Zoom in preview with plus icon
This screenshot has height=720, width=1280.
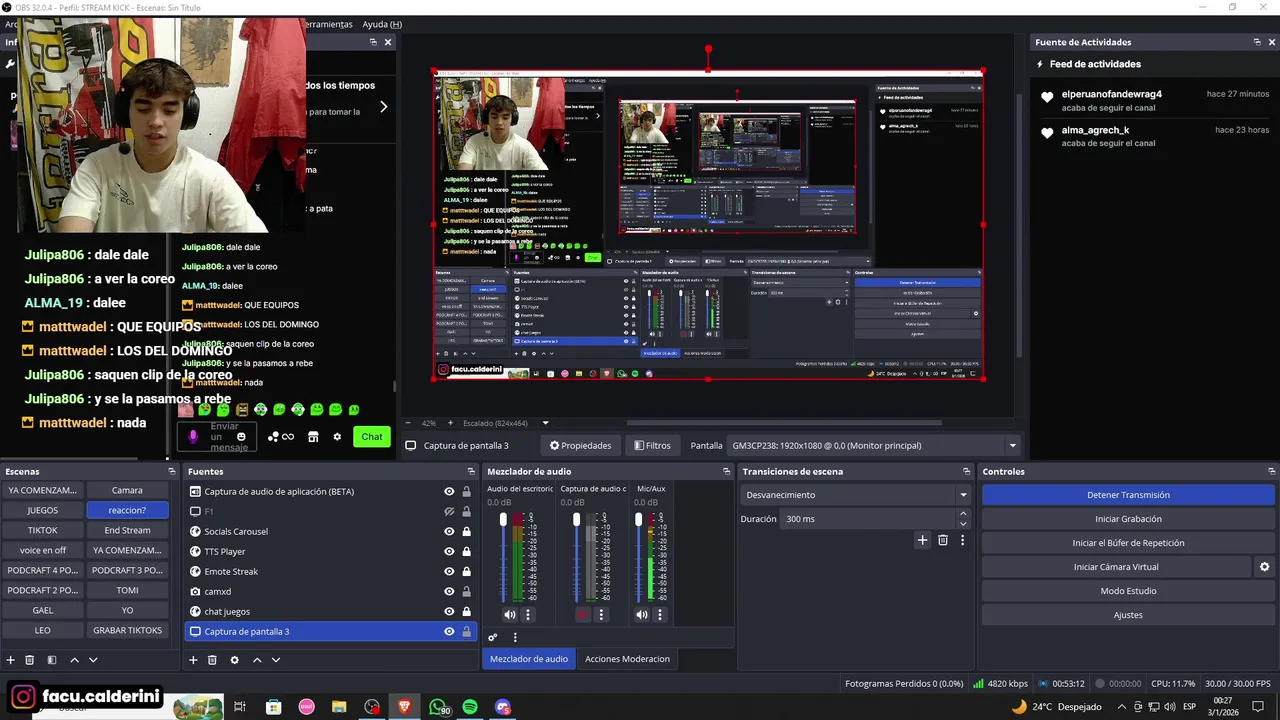(450, 423)
